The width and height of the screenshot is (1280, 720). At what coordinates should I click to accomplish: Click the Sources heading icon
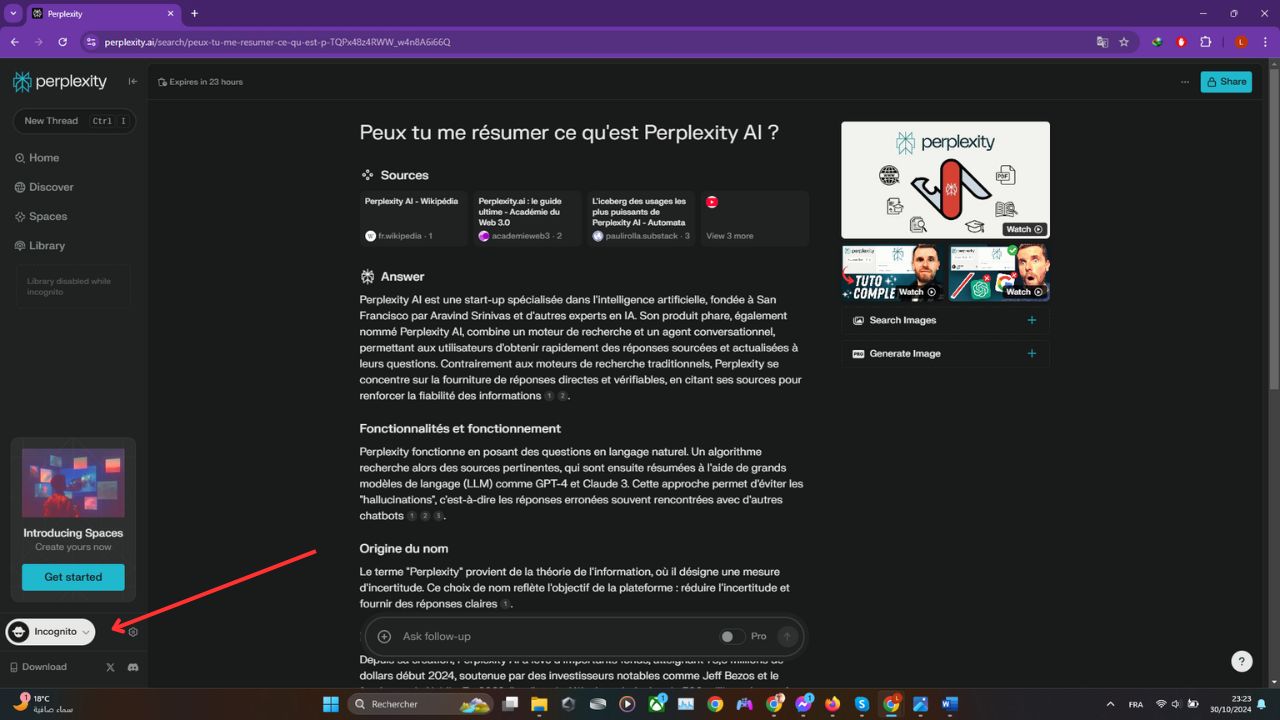367,175
